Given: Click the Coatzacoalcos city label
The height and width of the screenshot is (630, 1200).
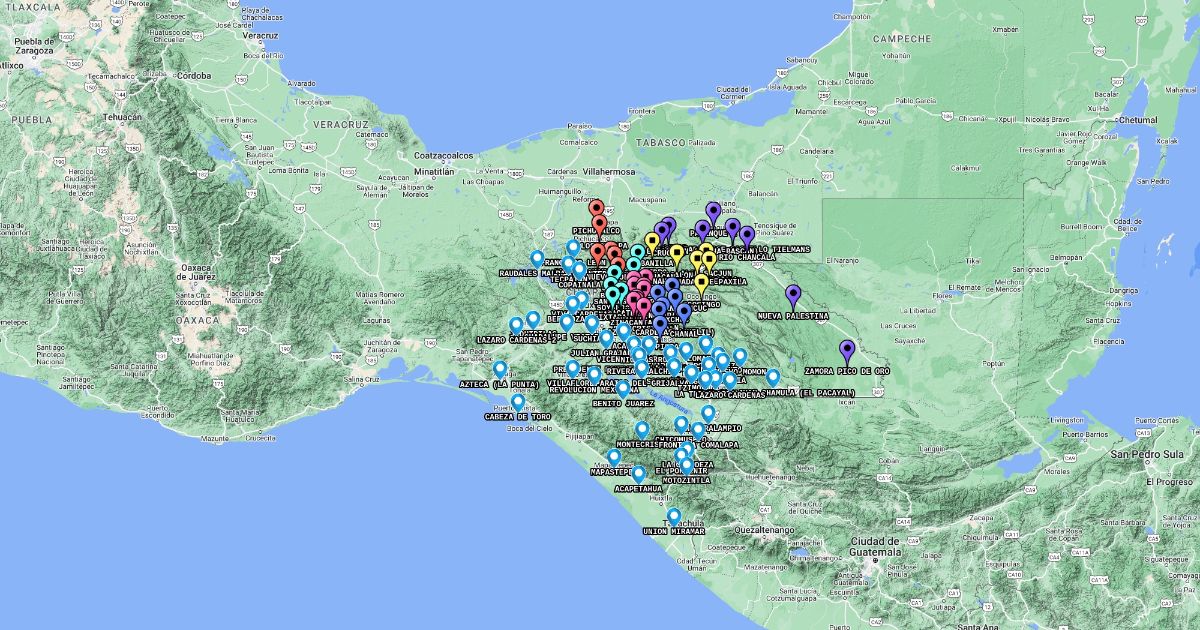Looking at the screenshot, I should tap(443, 156).
